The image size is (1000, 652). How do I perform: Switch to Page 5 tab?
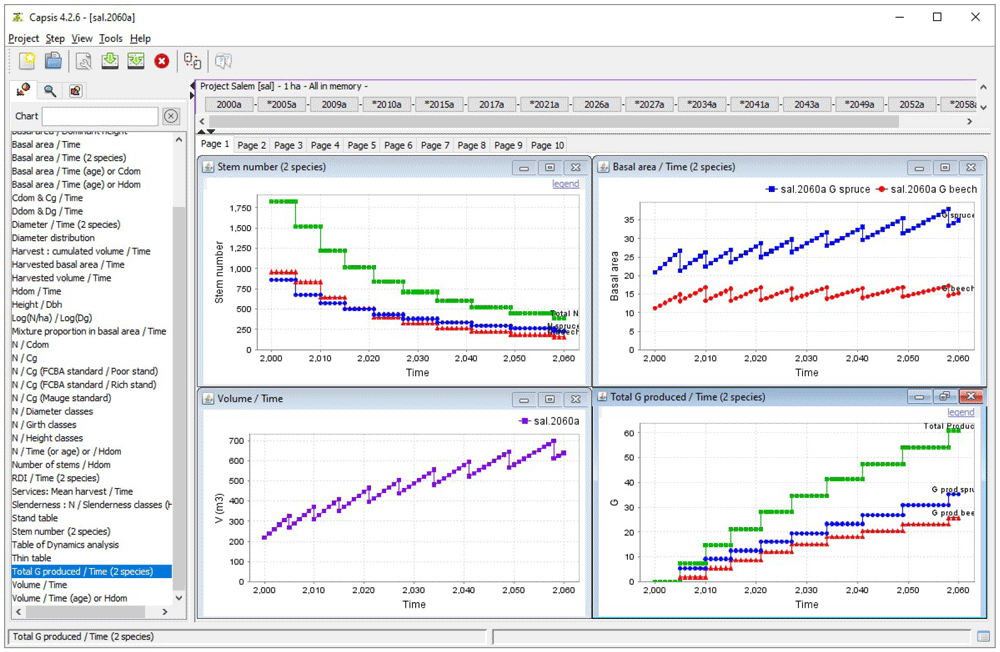(362, 145)
